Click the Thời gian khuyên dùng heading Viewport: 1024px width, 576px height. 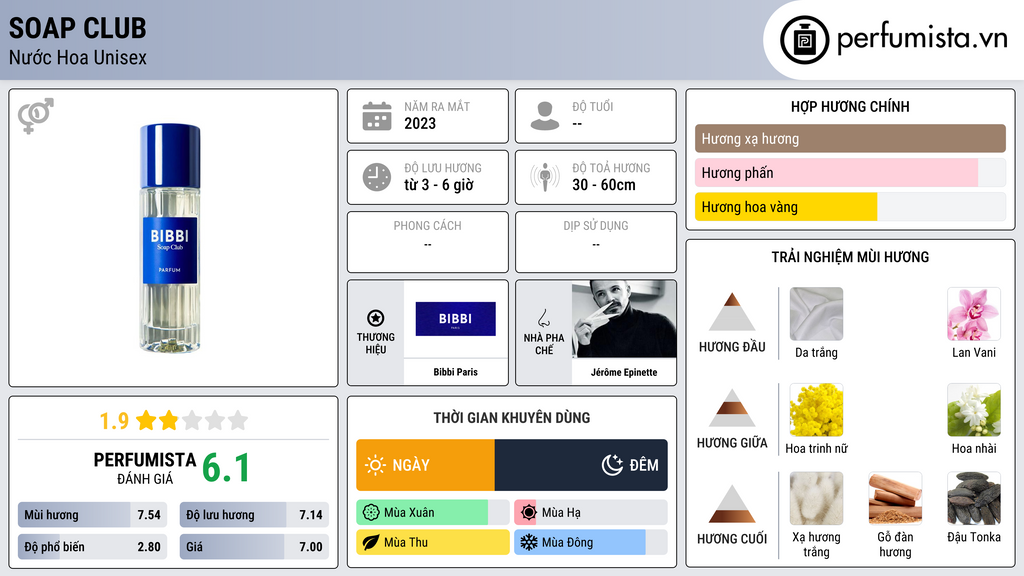(x=512, y=418)
